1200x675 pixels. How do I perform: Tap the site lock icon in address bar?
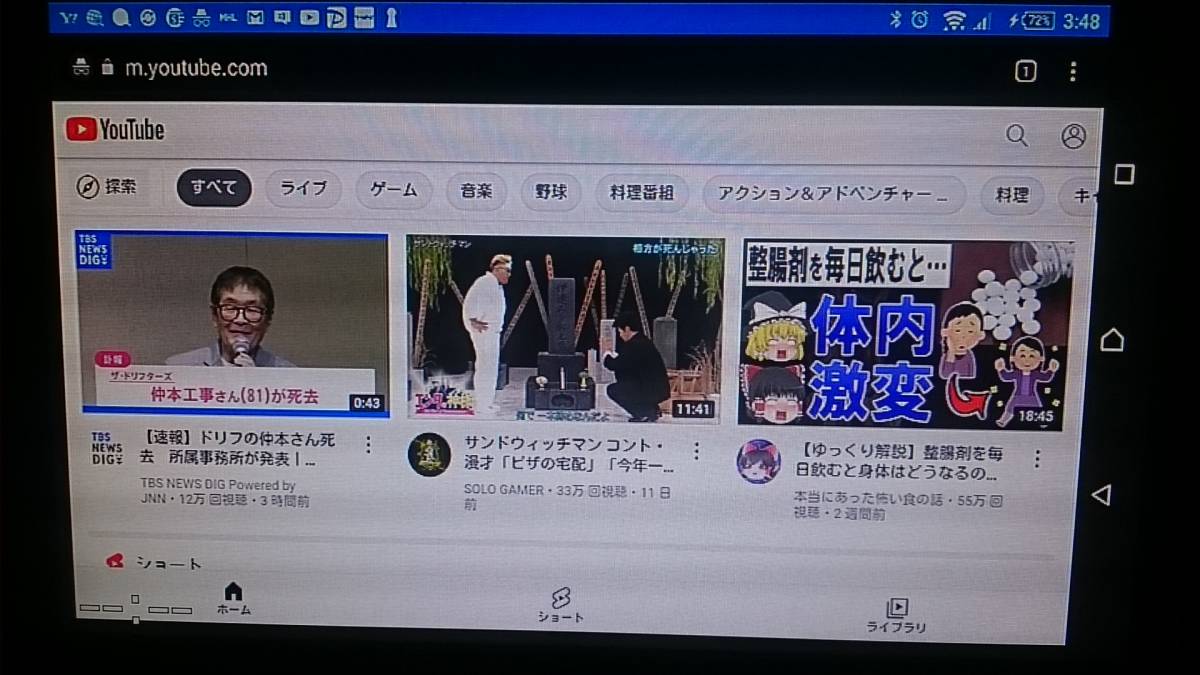click(x=108, y=68)
